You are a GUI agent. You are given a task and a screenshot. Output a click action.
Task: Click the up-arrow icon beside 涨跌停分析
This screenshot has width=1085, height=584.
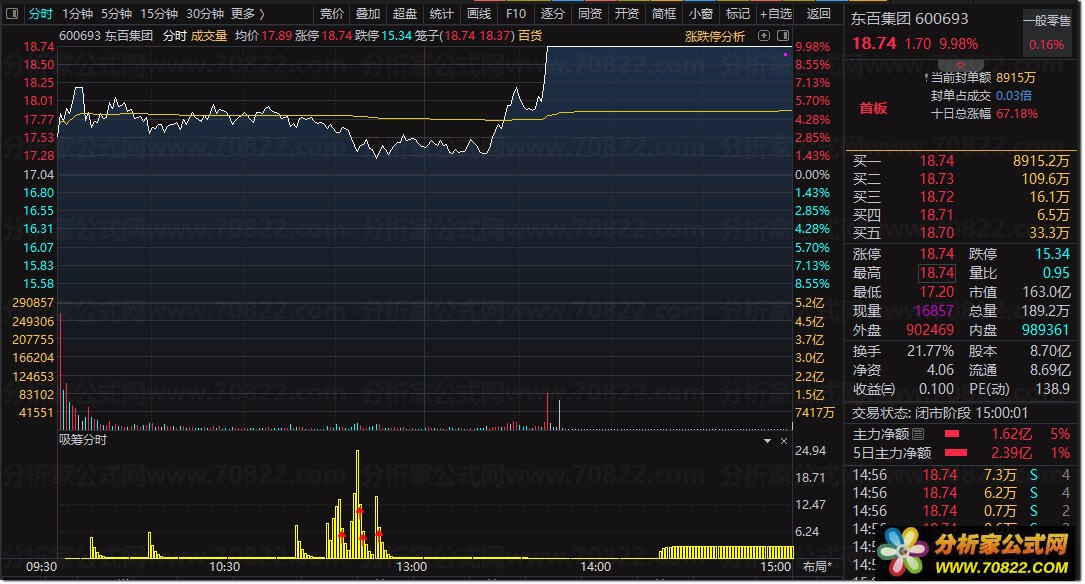[764, 36]
